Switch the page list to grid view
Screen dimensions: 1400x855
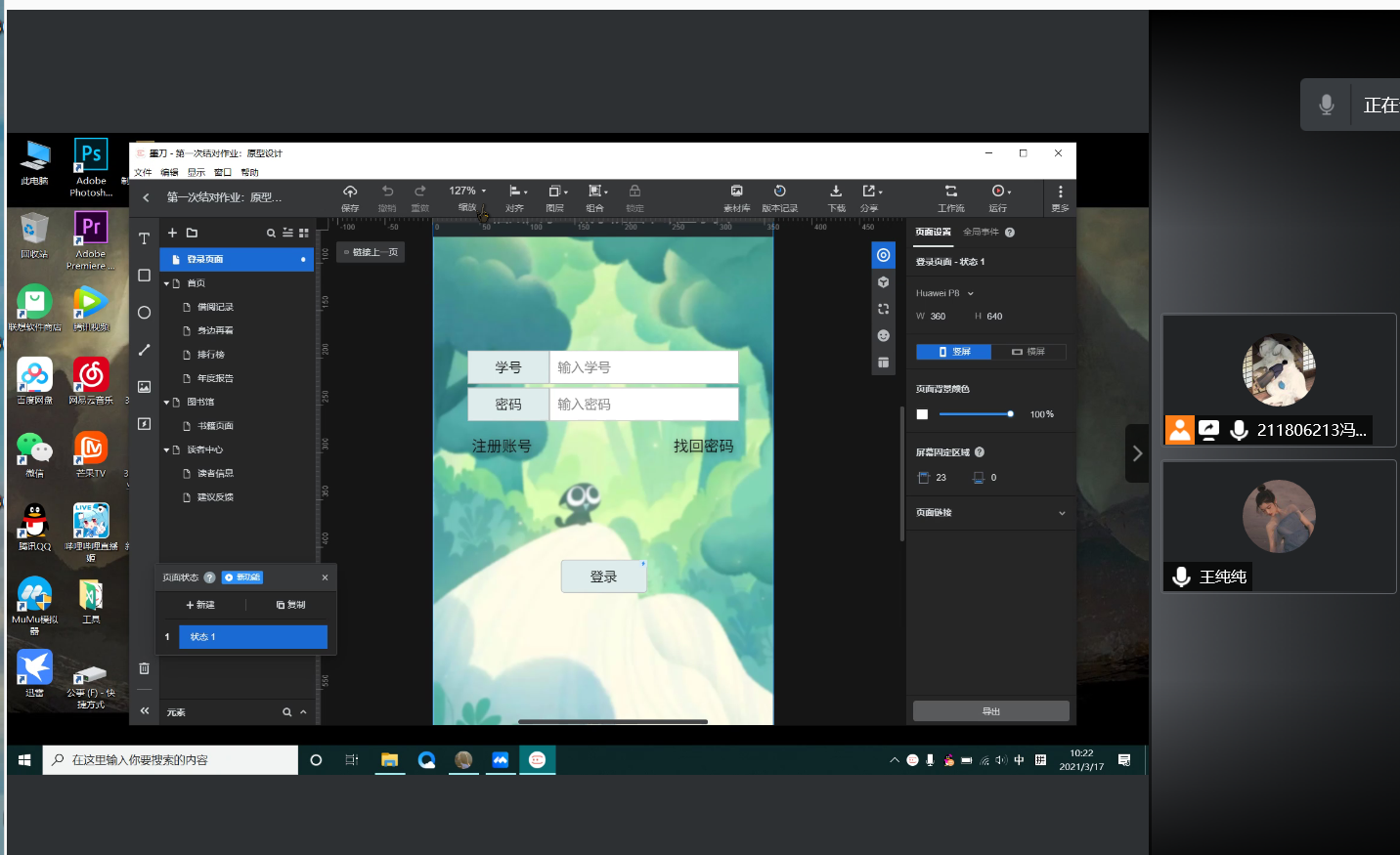tap(304, 234)
